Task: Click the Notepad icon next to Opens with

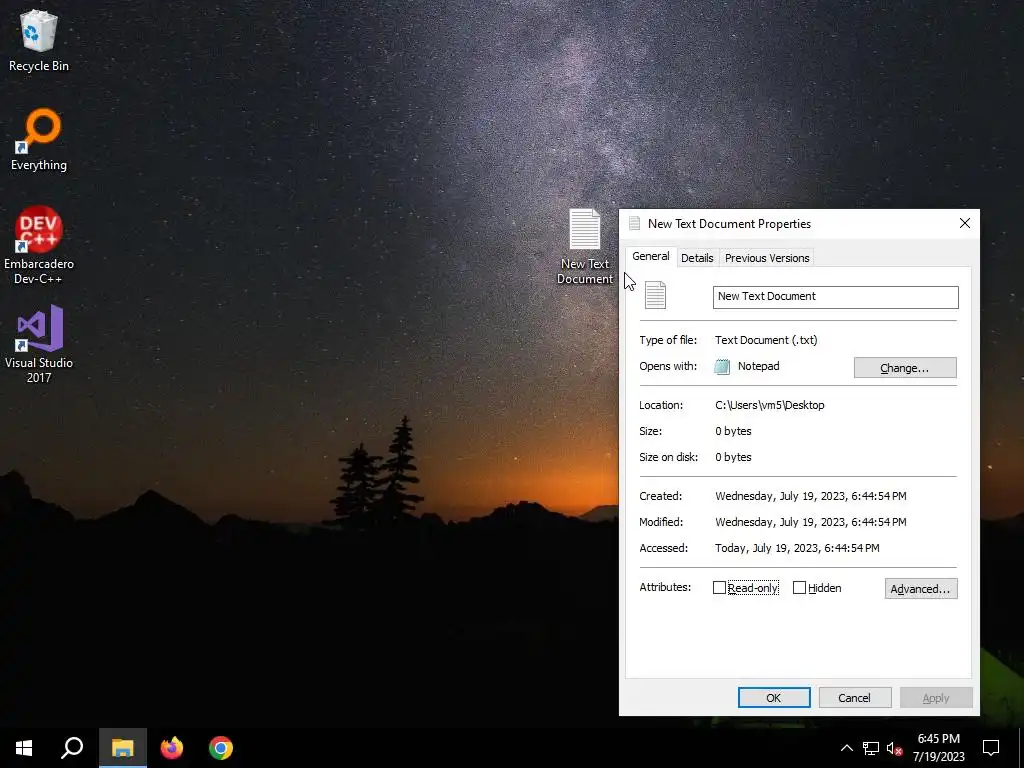Action: (x=722, y=366)
